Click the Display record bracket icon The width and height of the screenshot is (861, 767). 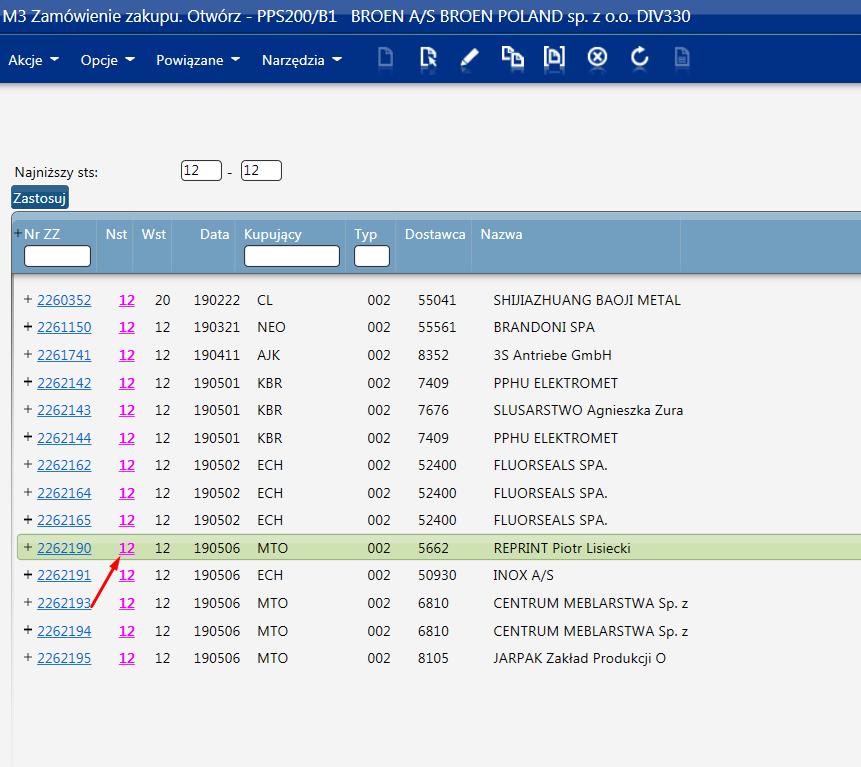(554, 57)
